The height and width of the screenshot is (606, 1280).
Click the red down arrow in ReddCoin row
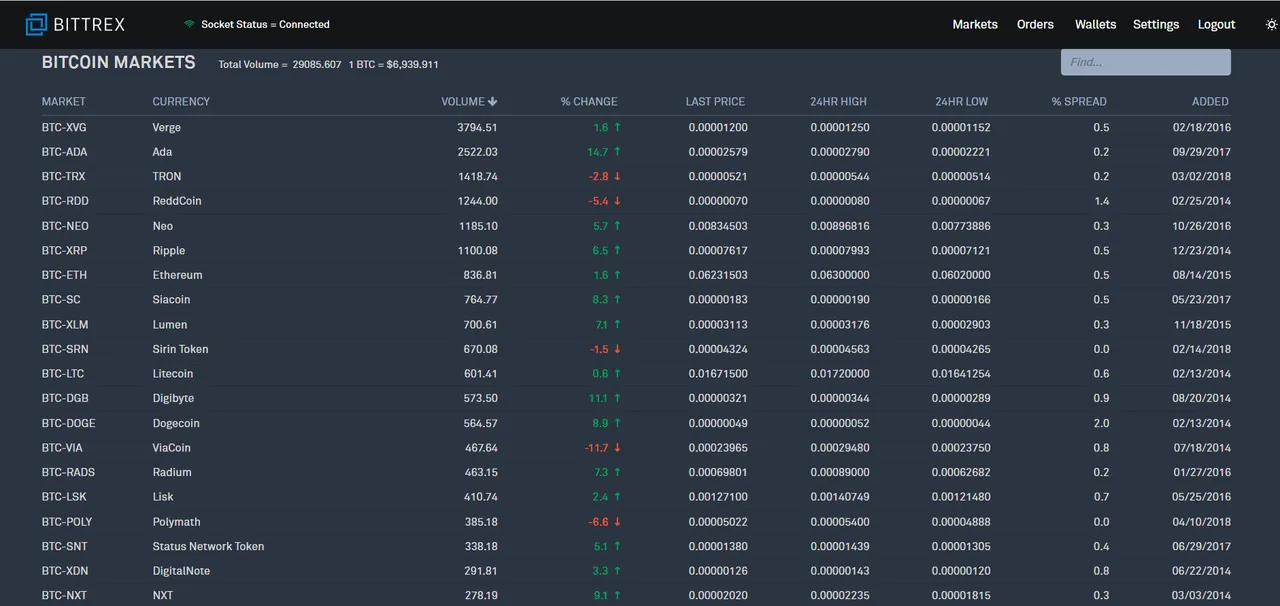[x=617, y=201]
